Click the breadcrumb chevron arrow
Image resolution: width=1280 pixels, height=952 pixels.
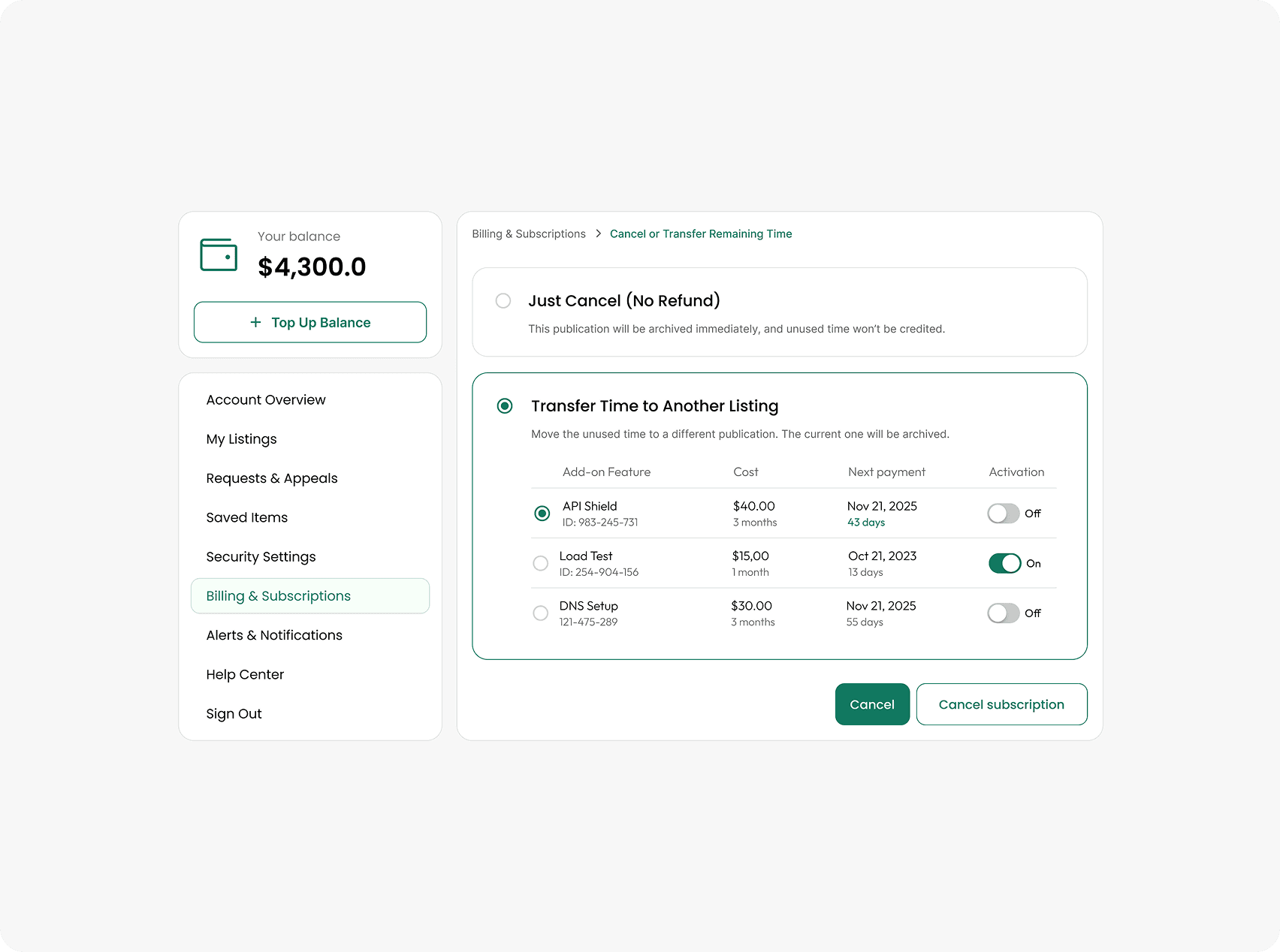pos(598,233)
